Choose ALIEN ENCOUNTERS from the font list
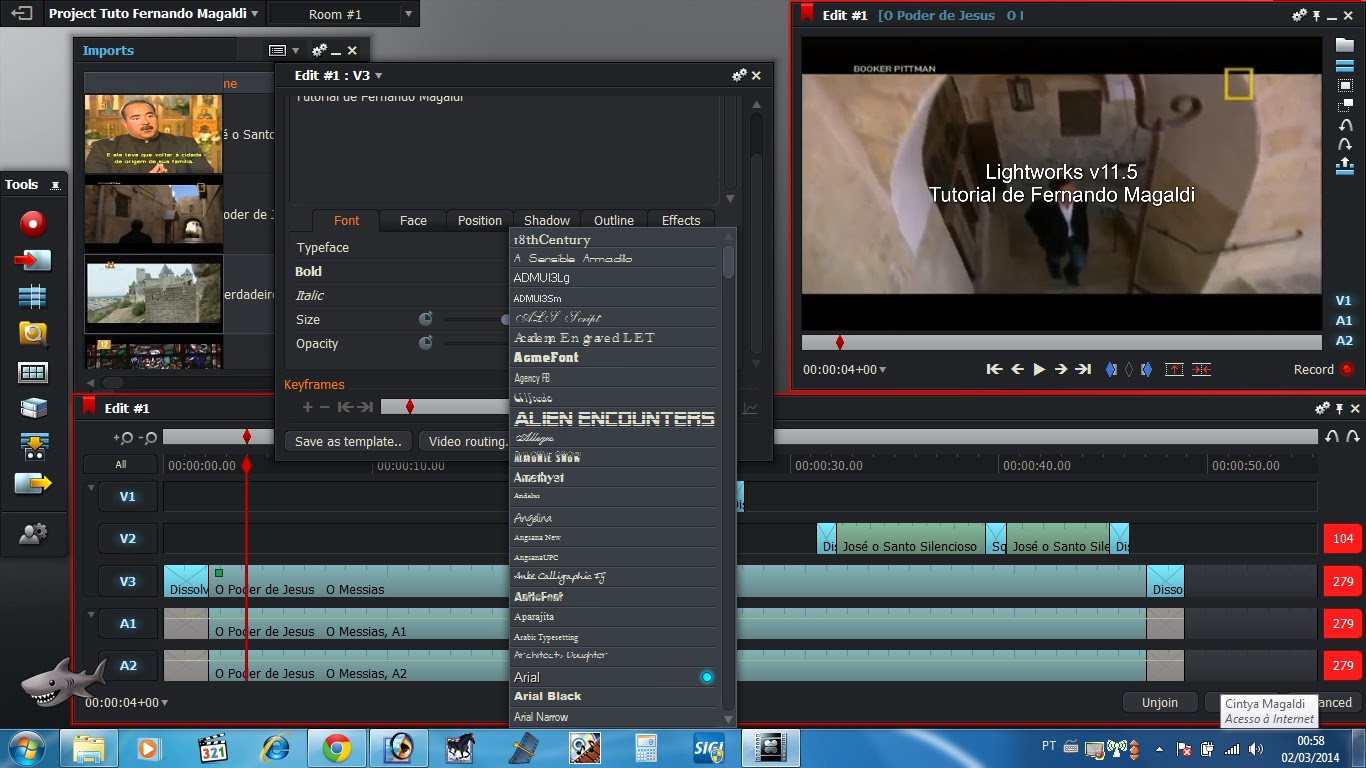 [x=614, y=418]
